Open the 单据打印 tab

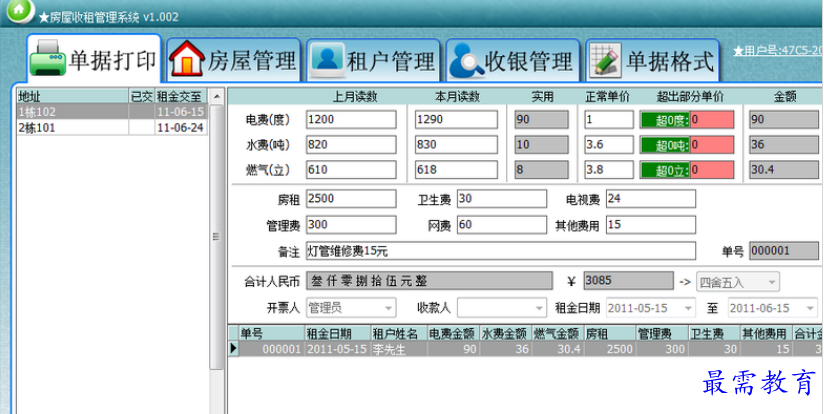(x=94, y=59)
